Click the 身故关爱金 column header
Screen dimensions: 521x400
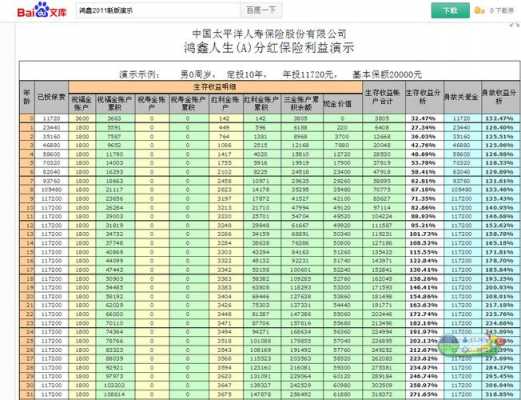(462, 97)
